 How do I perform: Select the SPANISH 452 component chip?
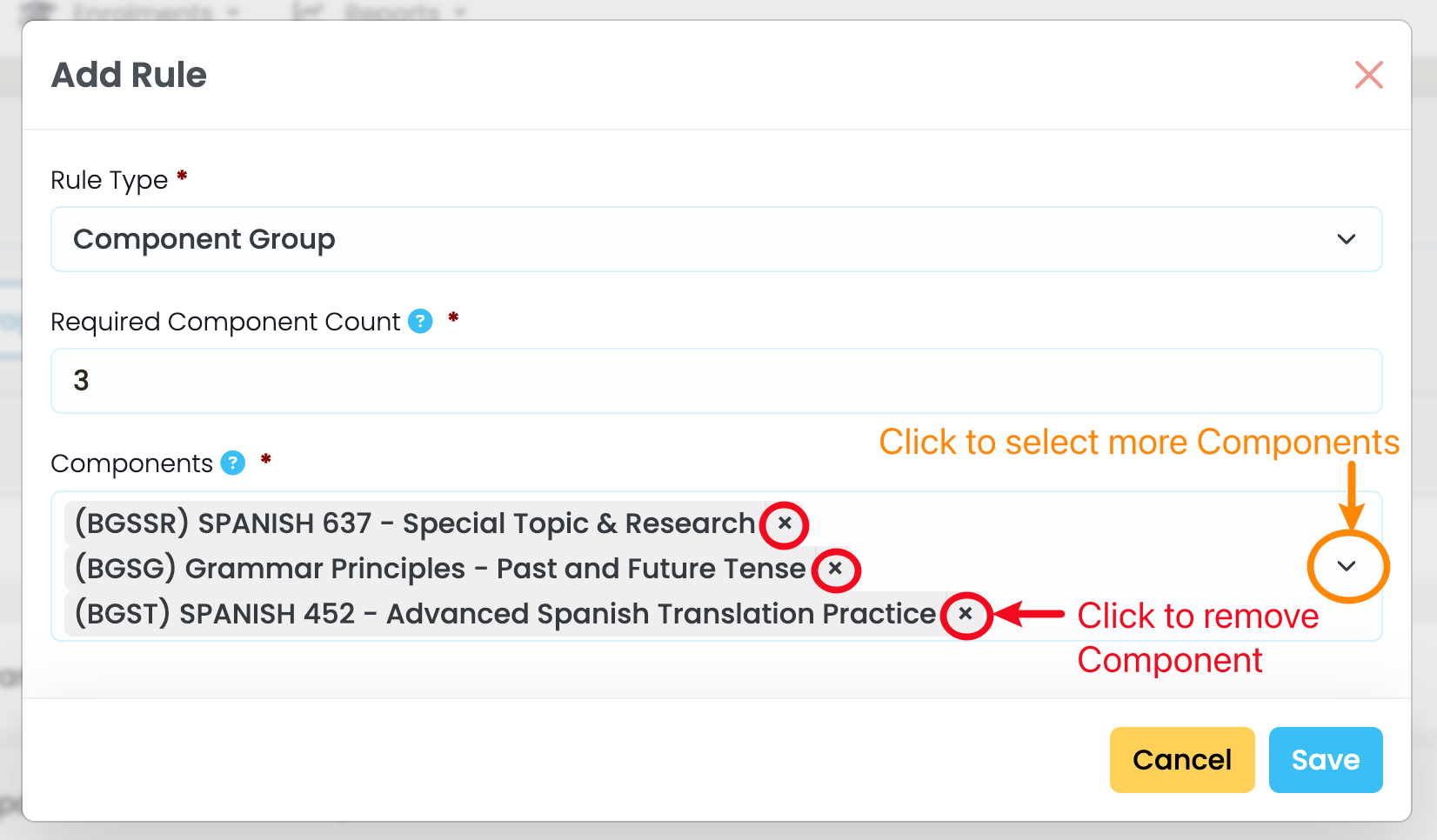point(505,614)
